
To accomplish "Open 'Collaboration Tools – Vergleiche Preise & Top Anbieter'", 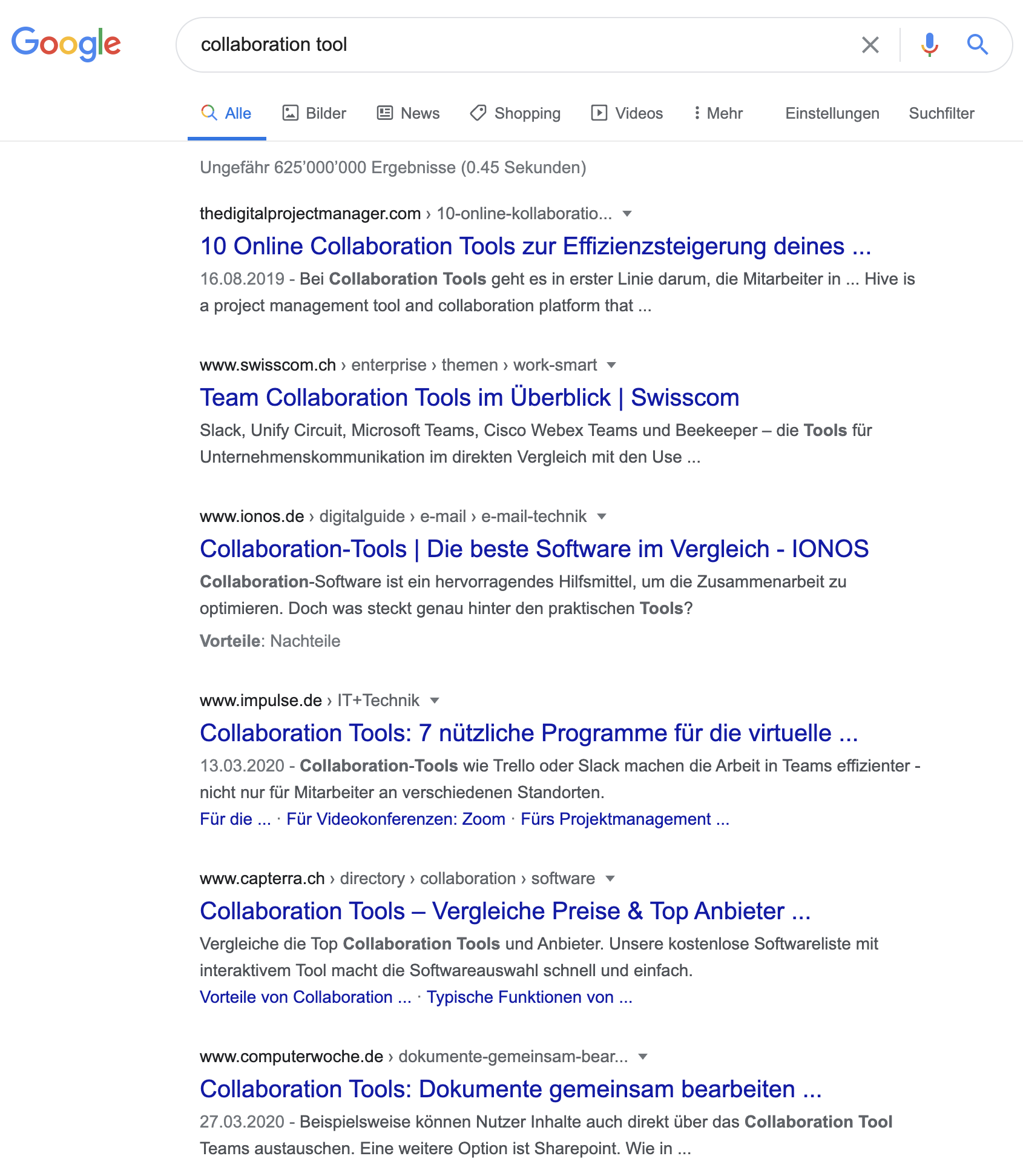I will (505, 911).
